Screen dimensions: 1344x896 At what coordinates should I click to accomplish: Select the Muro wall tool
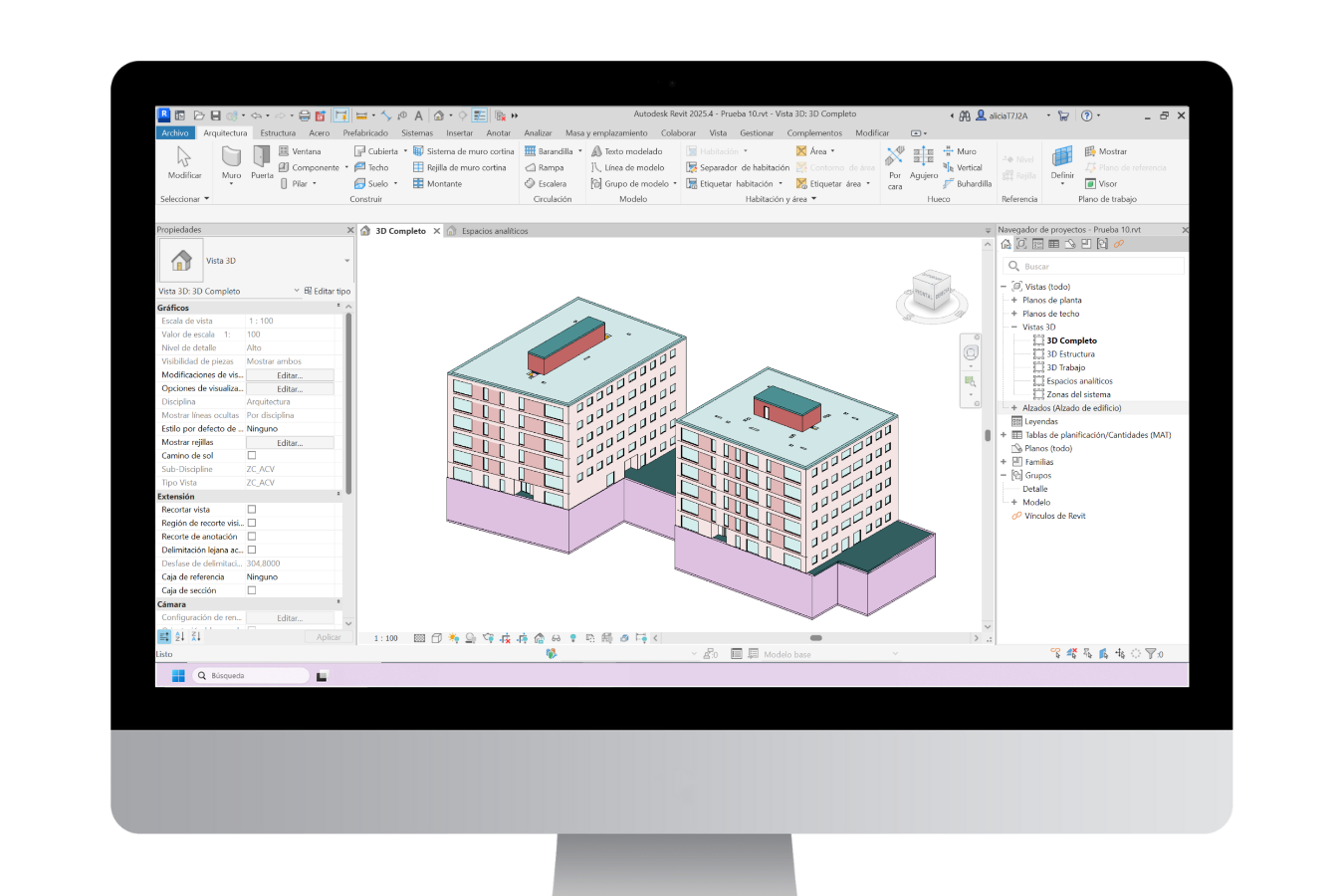coord(231,161)
